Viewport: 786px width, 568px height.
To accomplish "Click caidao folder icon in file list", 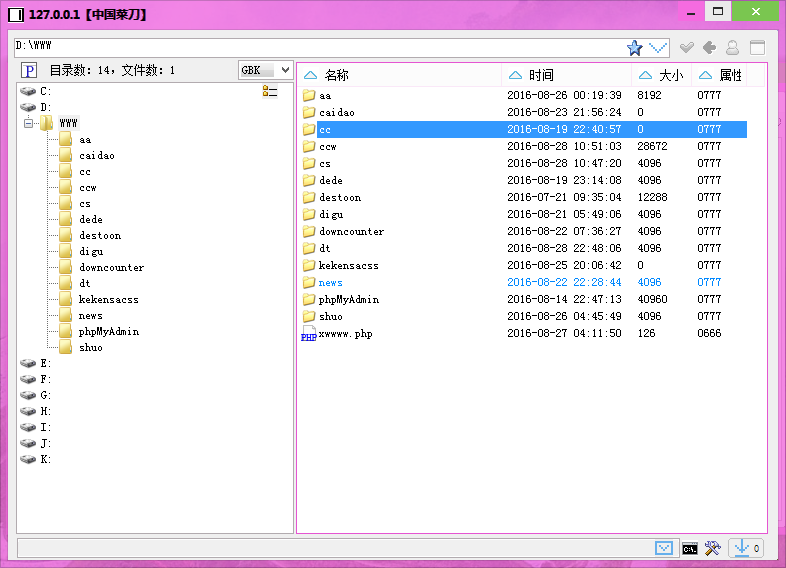I will click(309, 112).
